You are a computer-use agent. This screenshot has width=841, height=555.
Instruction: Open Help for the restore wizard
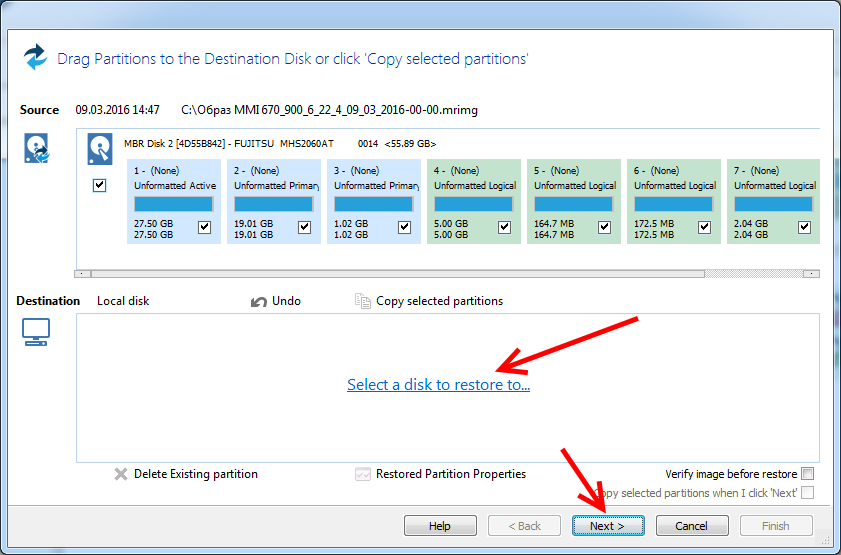(x=440, y=526)
